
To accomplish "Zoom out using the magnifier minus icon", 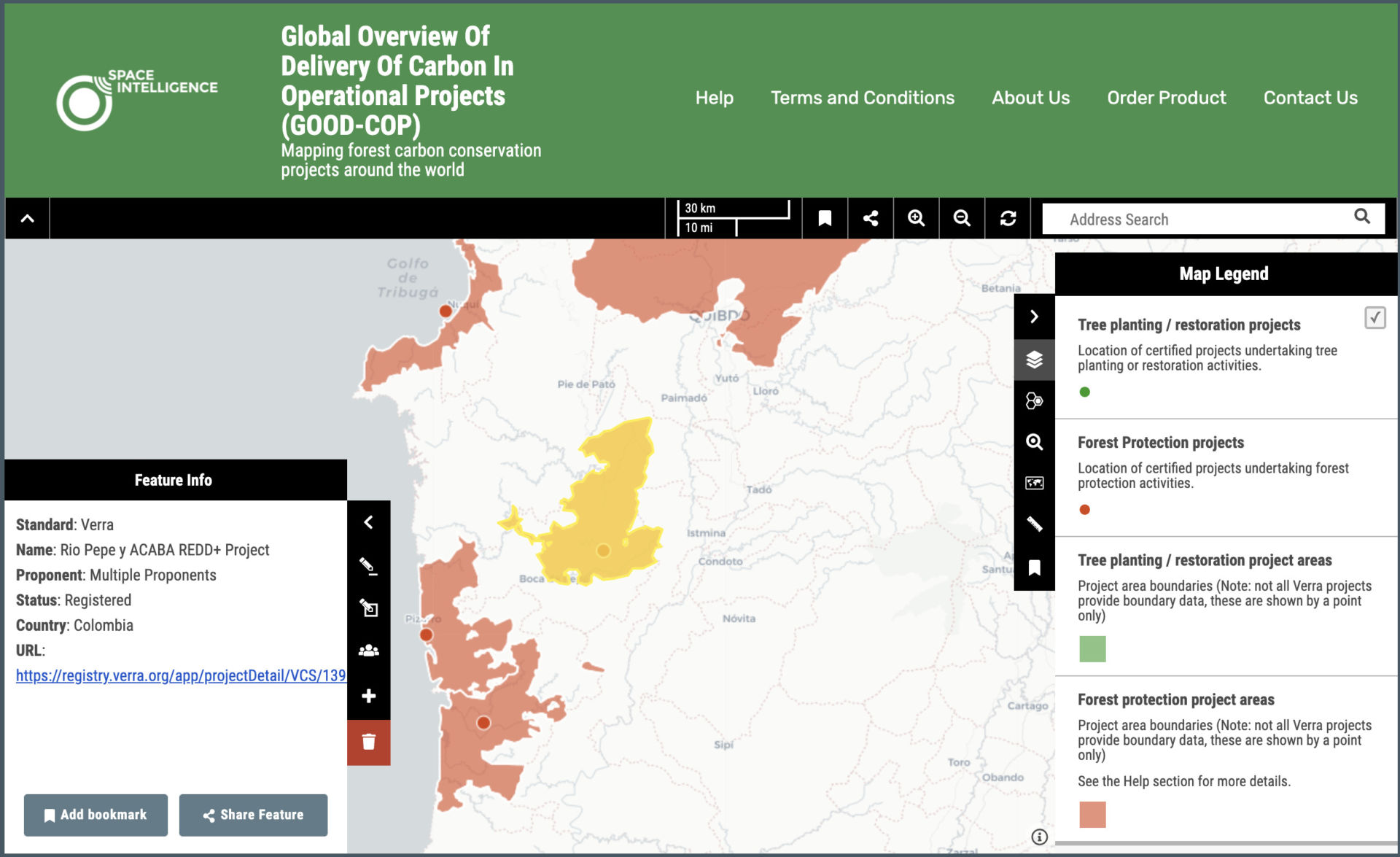I will click(x=962, y=218).
